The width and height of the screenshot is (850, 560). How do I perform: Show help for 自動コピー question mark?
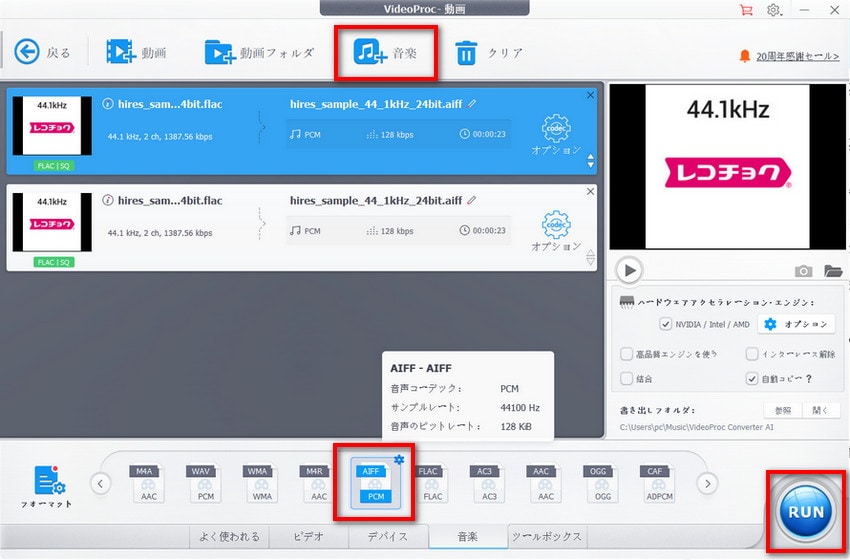[809, 379]
